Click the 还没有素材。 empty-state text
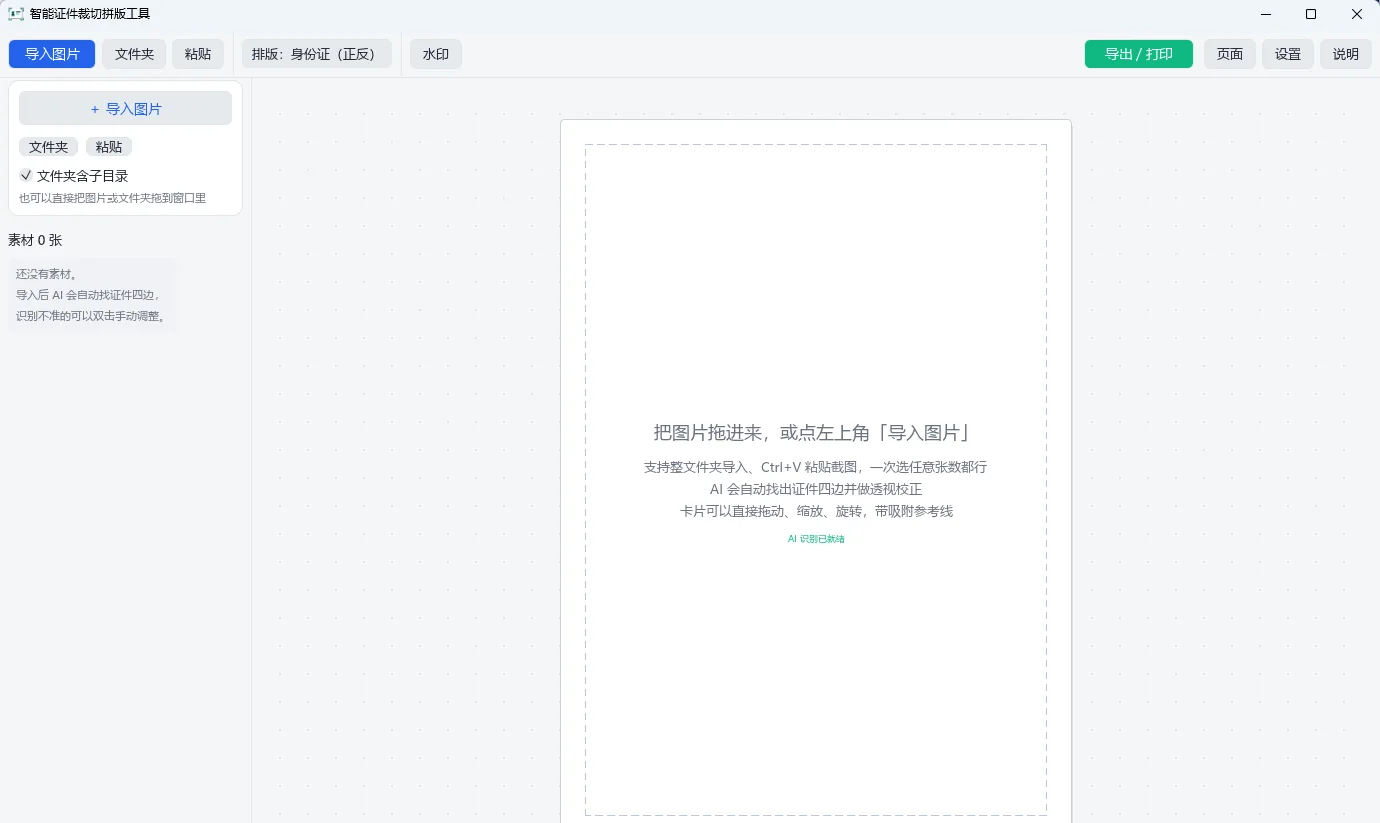This screenshot has height=823, width=1380. (46, 274)
